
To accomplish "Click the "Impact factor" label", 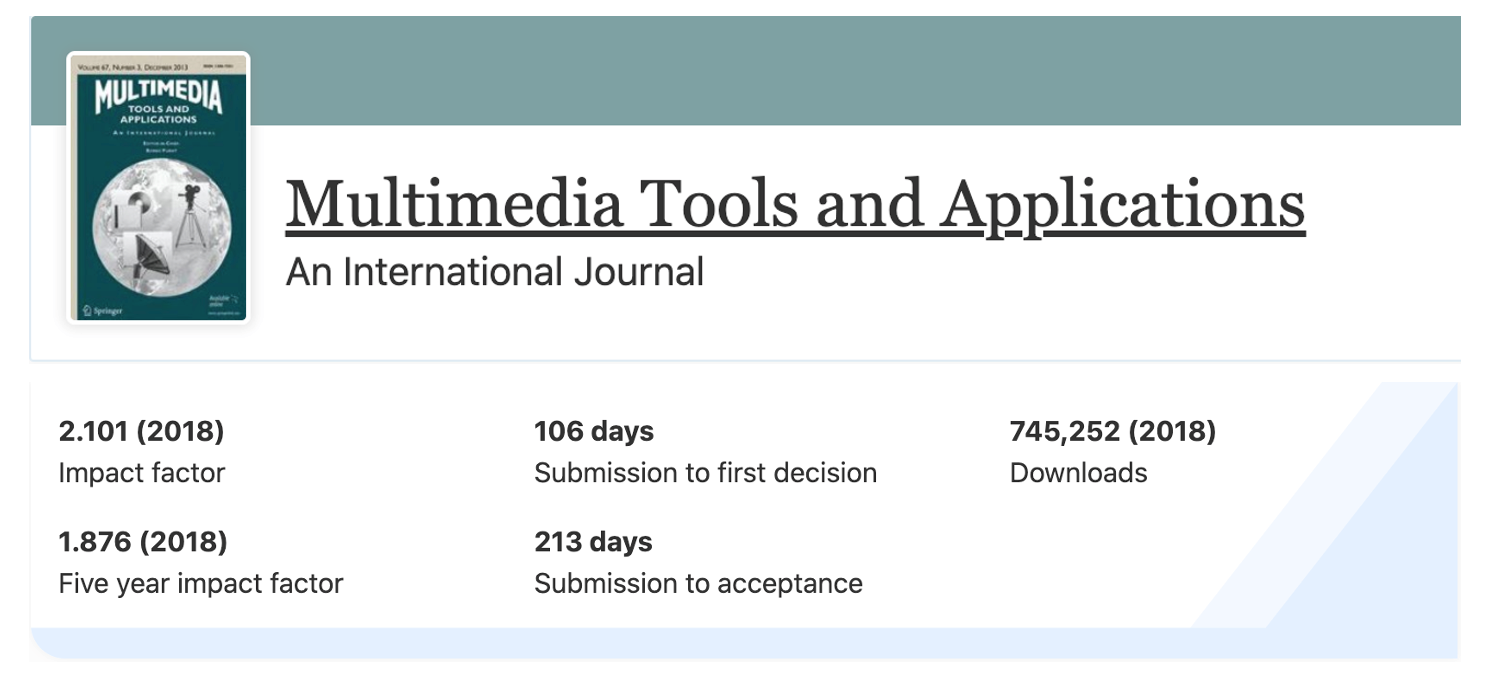I will tap(142, 473).
